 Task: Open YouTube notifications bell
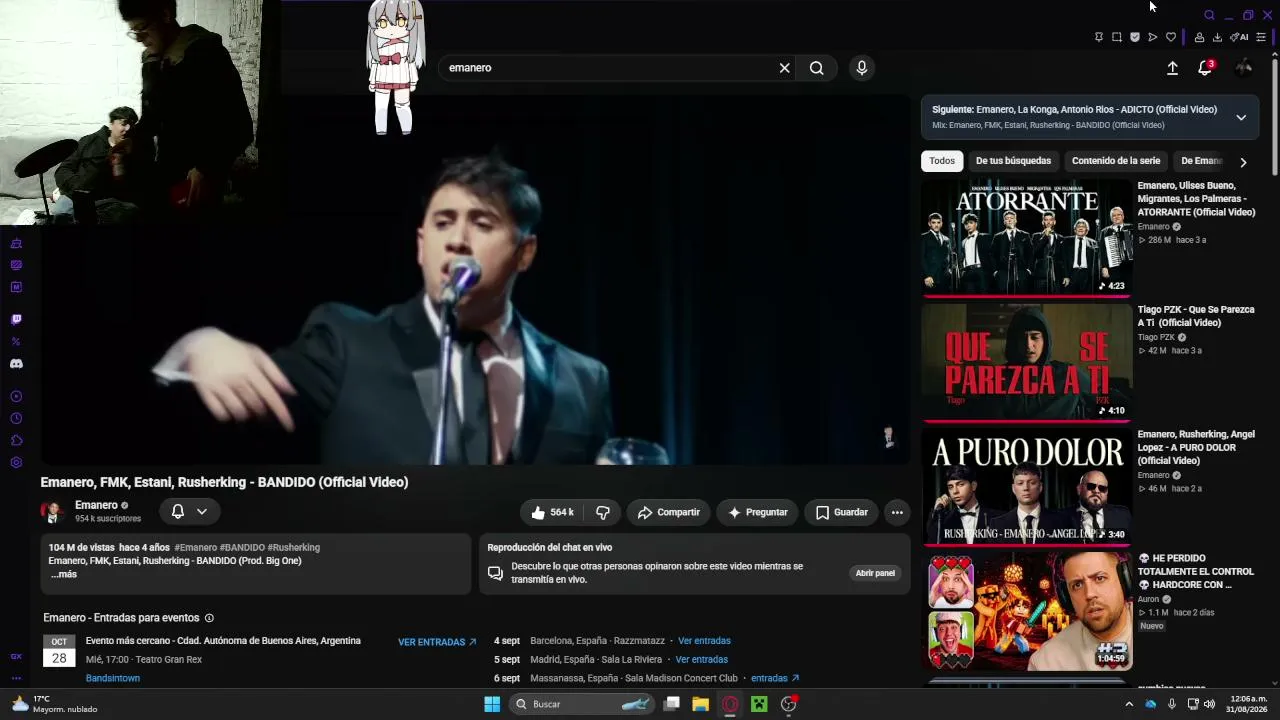click(x=1205, y=68)
